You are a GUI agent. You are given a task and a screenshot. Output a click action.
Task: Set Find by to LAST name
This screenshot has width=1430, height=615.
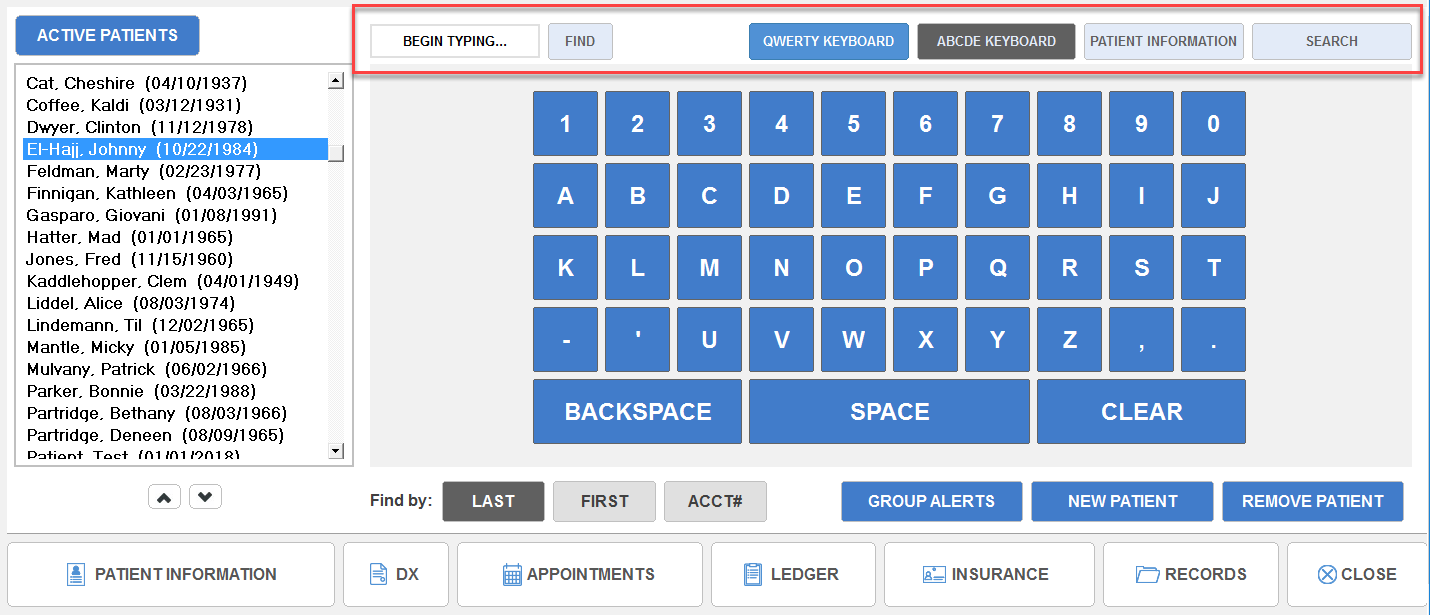pos(493,501)
